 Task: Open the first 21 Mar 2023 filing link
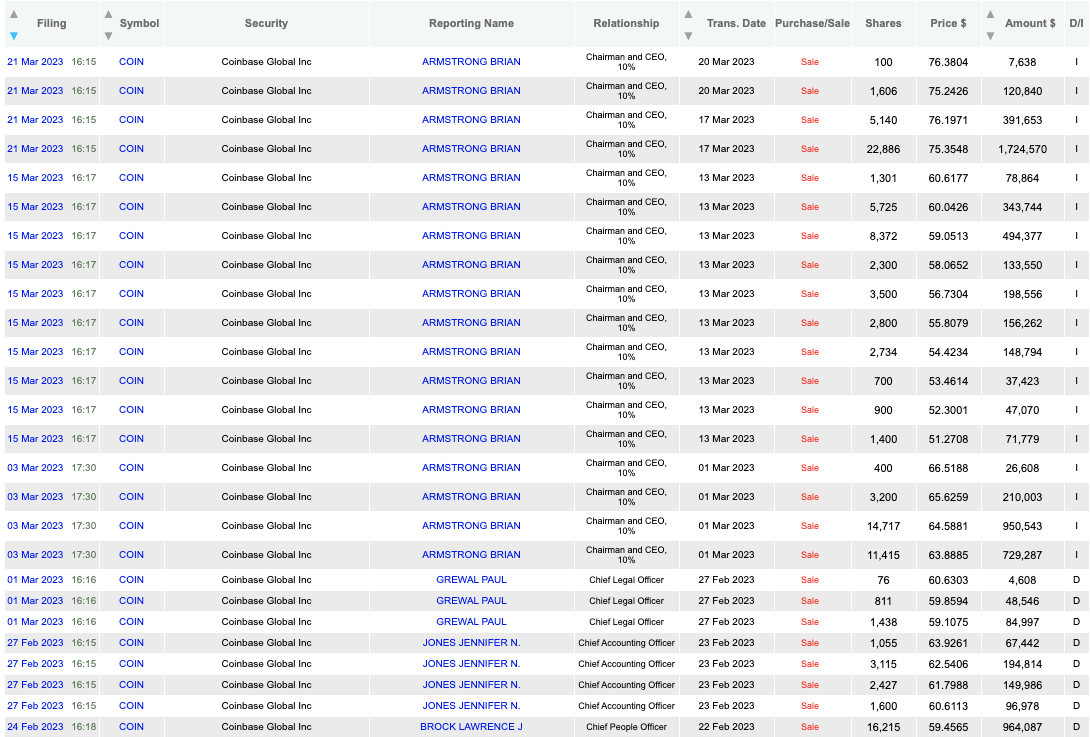pyautogui.click(x=35, y=61)
